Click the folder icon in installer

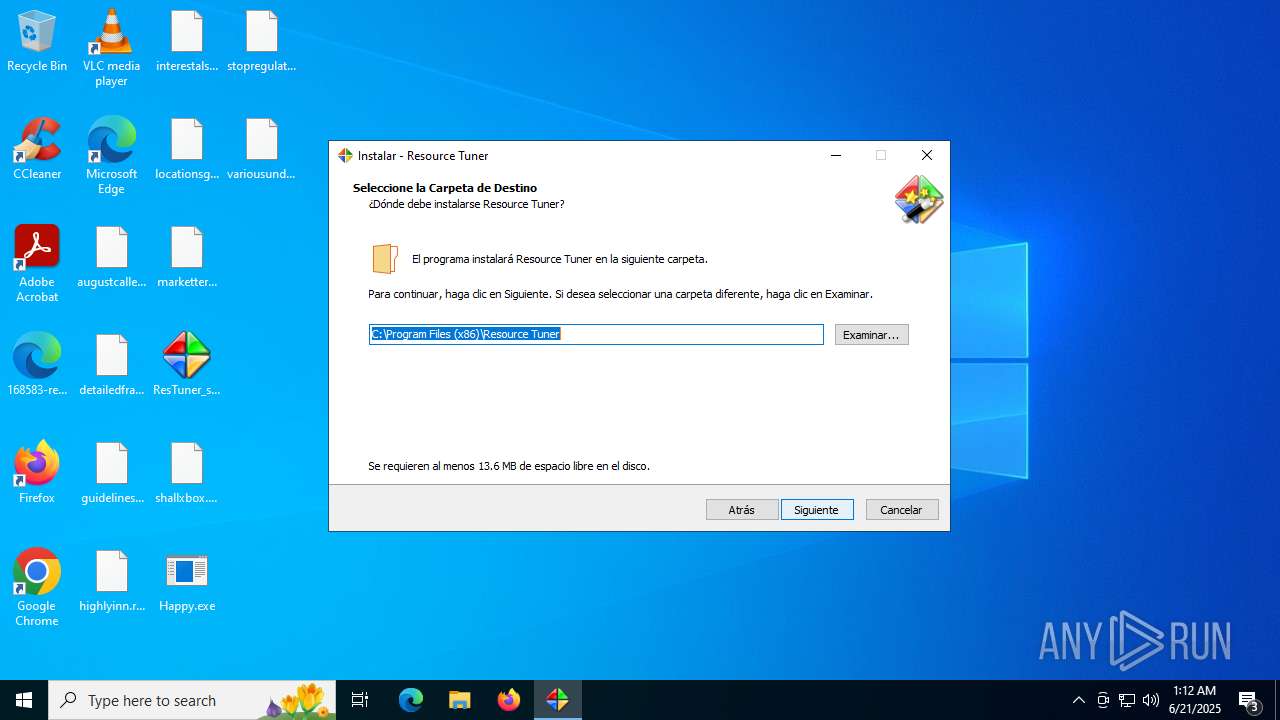click(385, 259)
